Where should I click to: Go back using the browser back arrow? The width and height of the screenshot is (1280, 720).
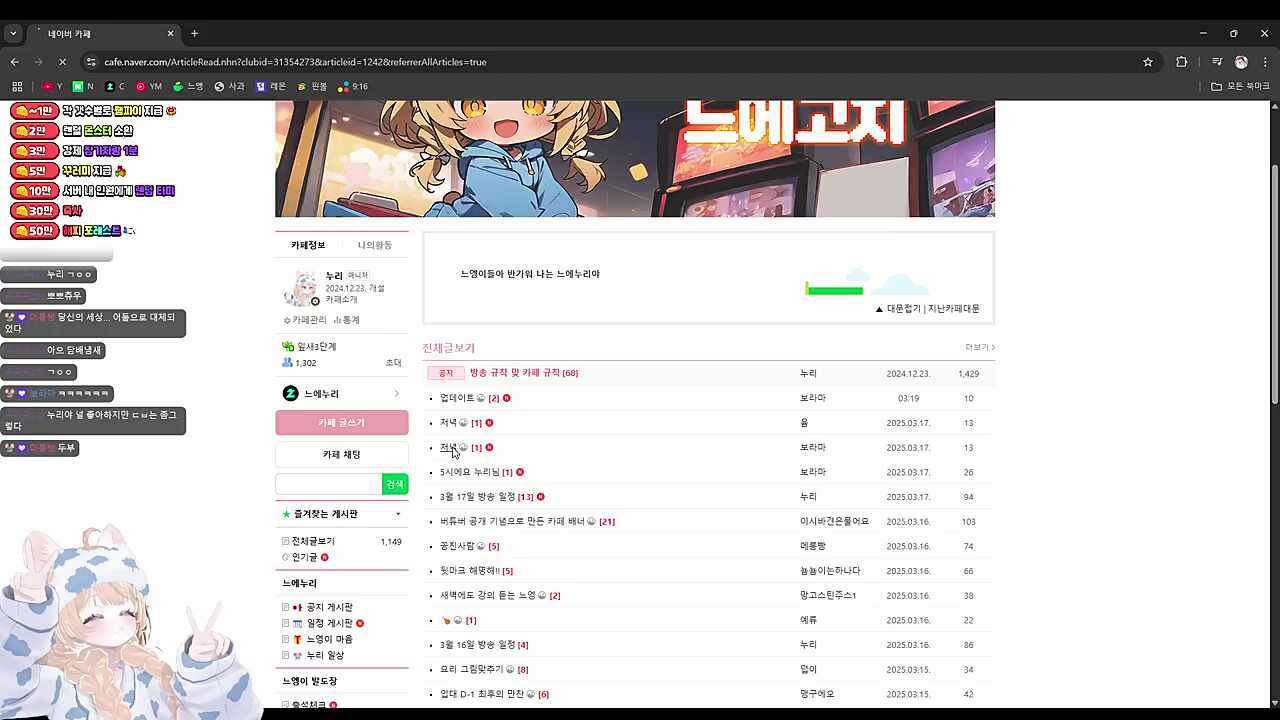15,62
